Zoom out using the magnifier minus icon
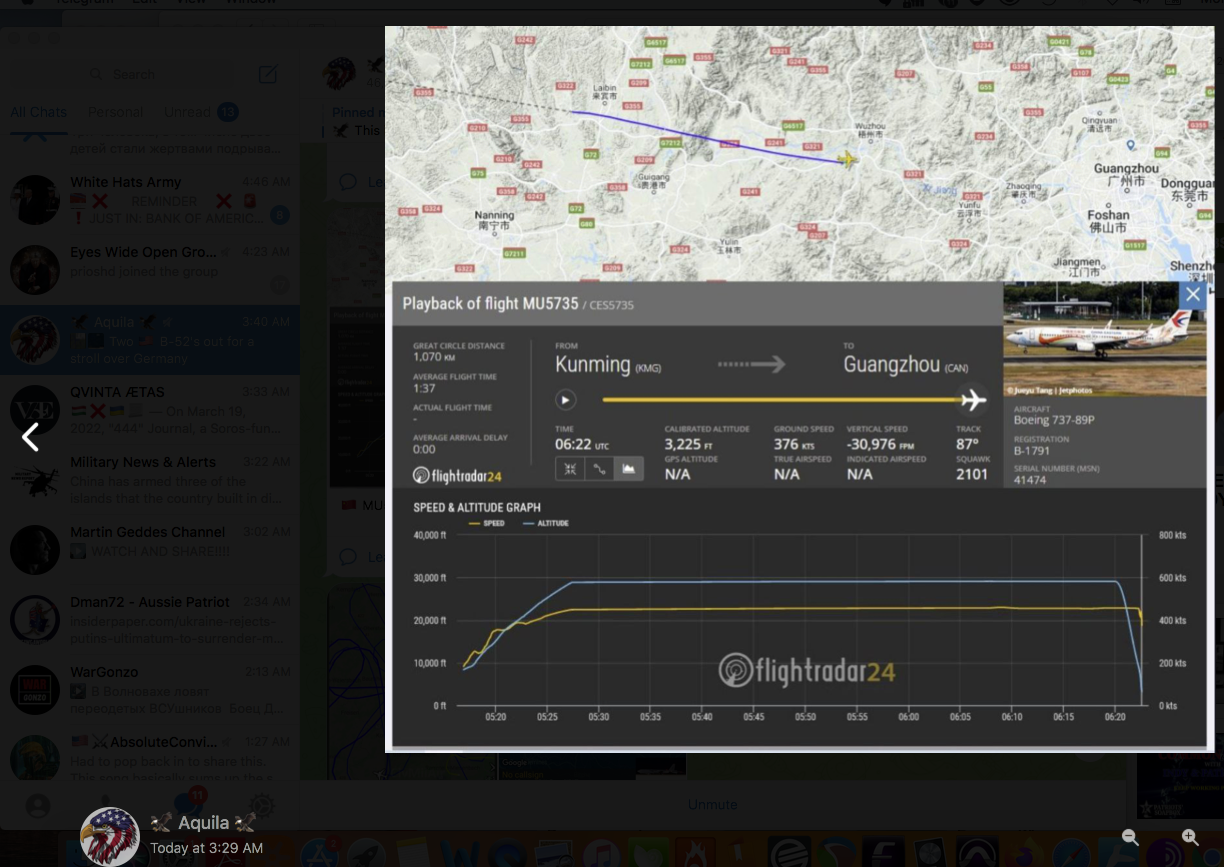Image resolution: width=1224 pixels, height=867 pixels. coord(1130,838)
